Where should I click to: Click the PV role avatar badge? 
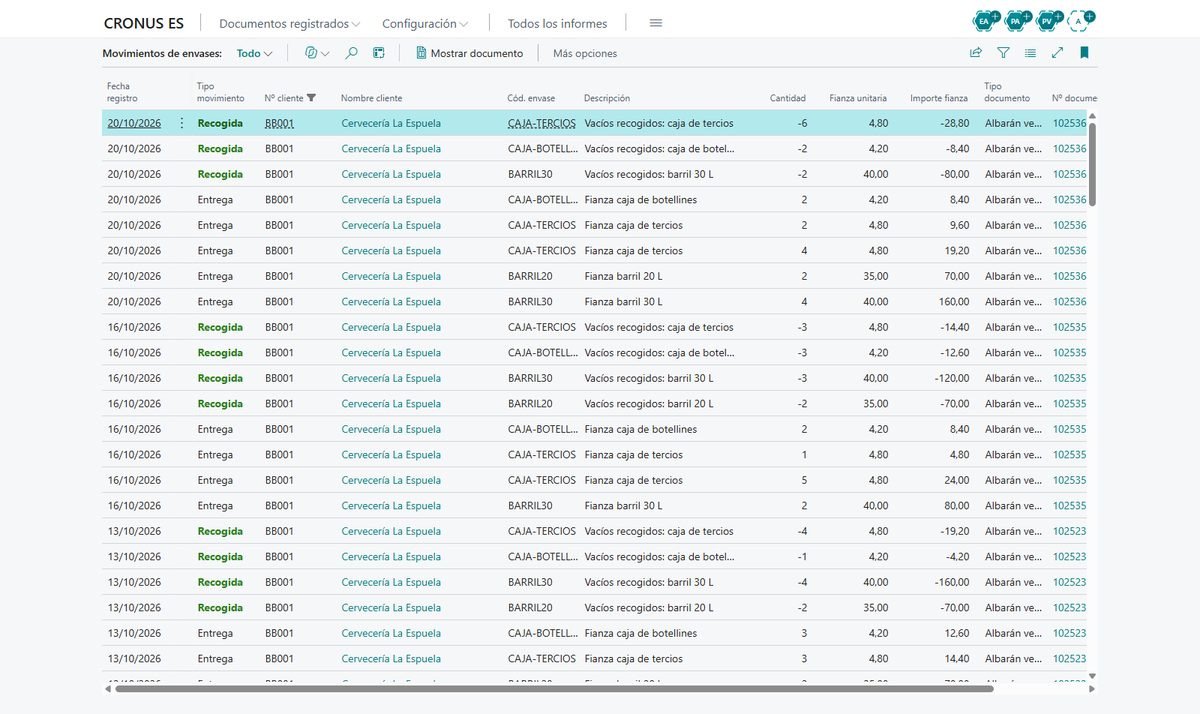point(1047,20)
